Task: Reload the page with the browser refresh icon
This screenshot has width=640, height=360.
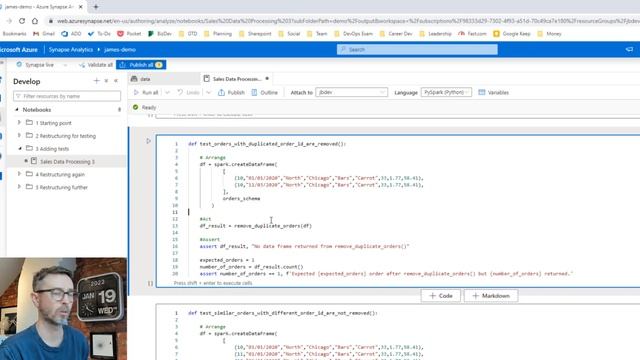Action: click(x=22, y=21)
